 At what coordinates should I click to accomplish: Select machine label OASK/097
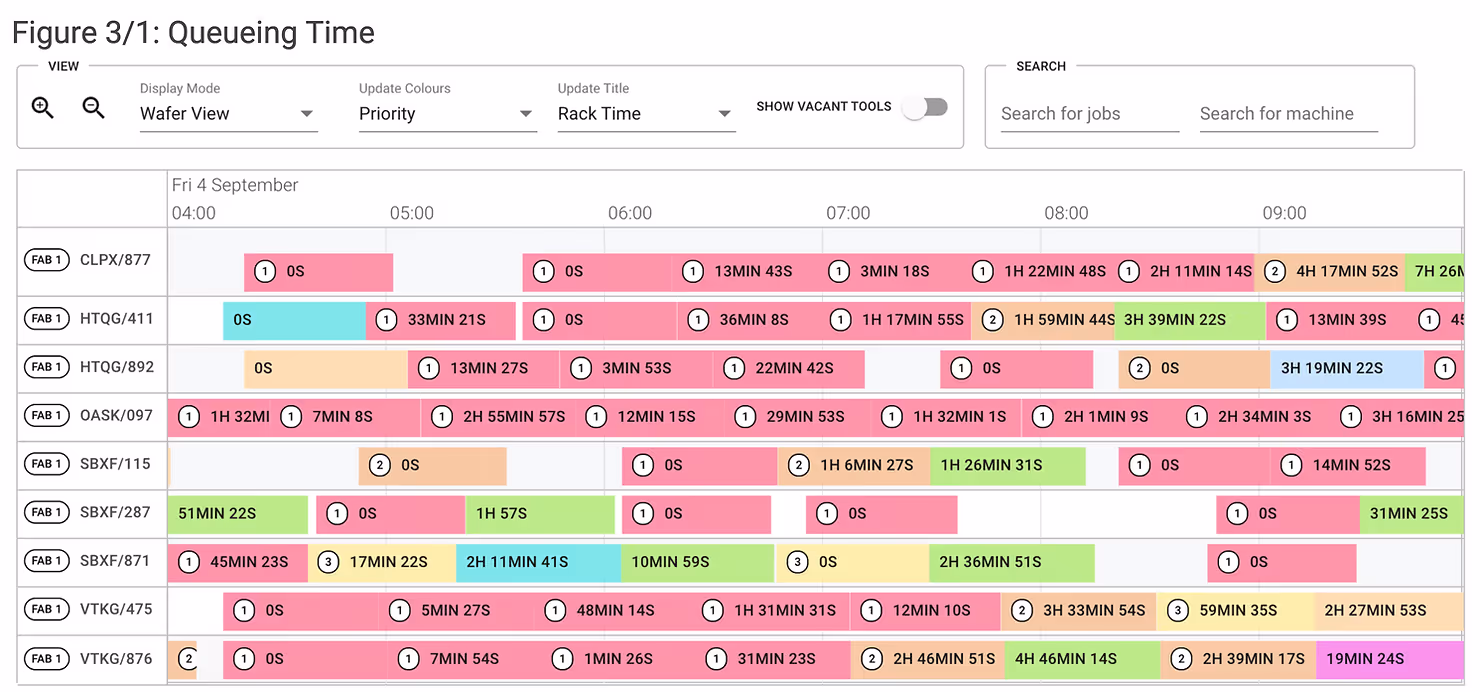(x=116, y=415)
